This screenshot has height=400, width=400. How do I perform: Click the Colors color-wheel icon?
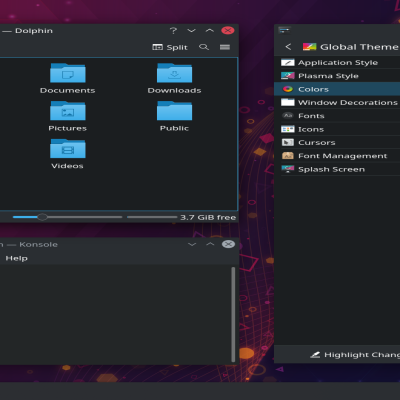click(288, 89)
